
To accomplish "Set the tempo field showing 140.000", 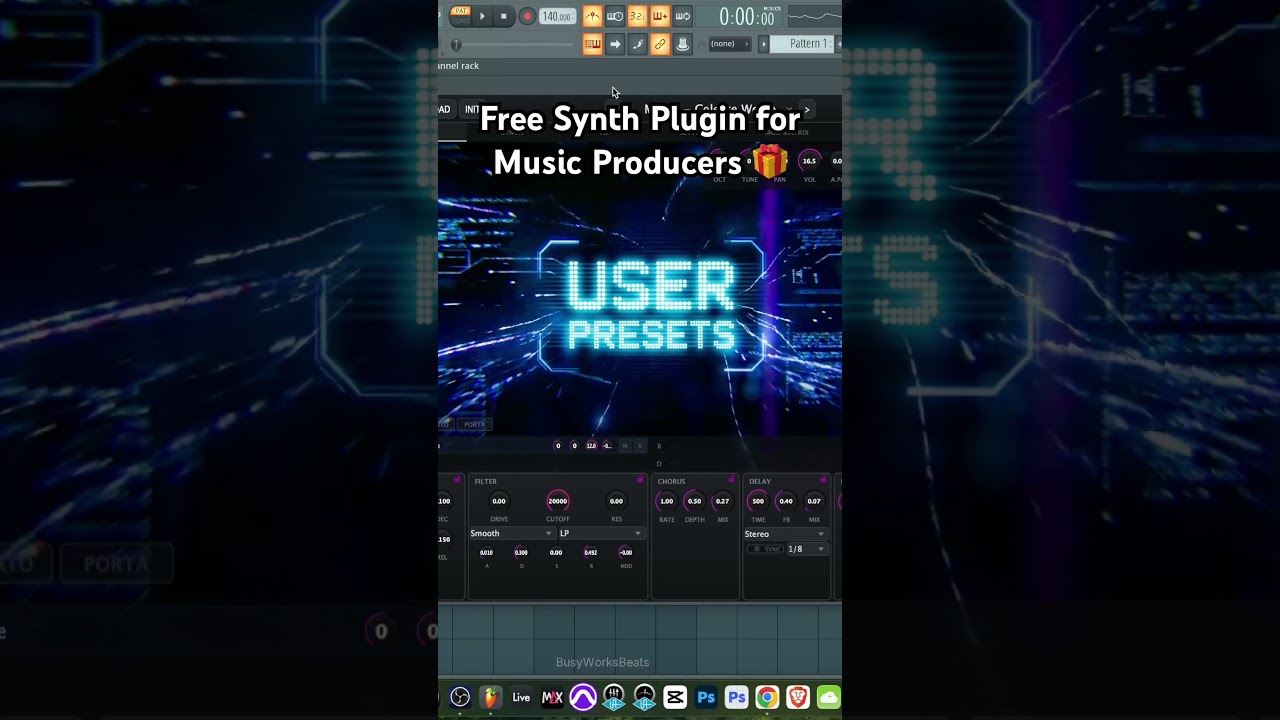I will point(557,16).
